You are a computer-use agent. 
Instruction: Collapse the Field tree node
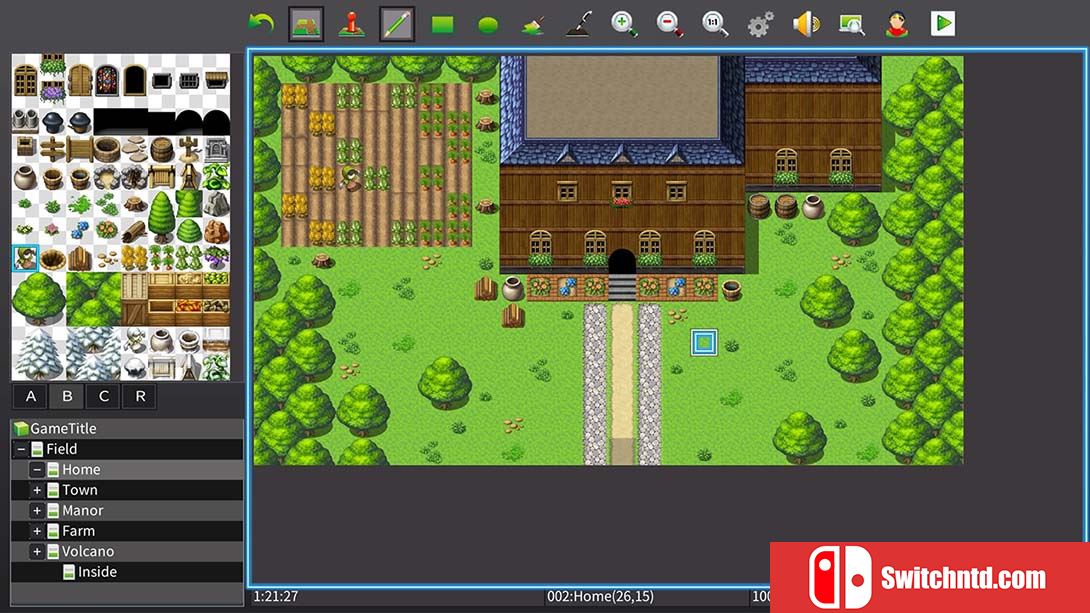pos(21,449)
